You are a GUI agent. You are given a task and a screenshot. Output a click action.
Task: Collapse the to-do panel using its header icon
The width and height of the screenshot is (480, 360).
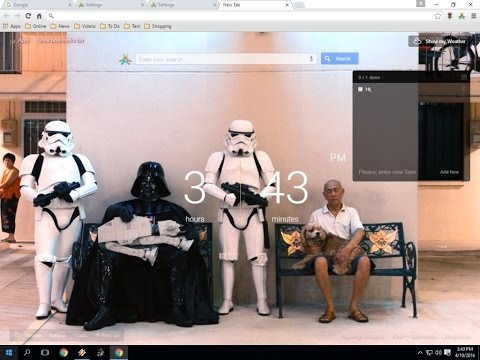[x=464, y=77]
